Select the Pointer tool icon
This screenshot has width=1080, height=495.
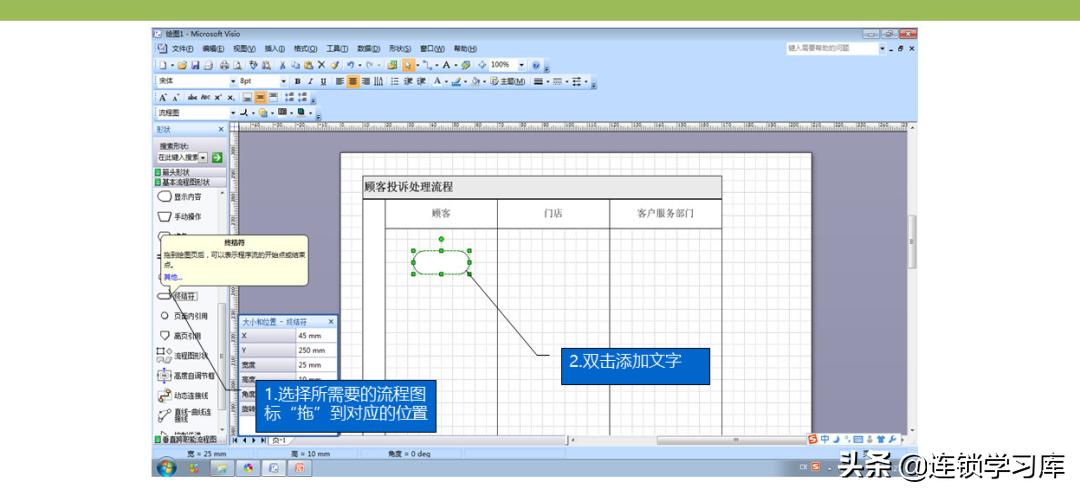(x=408, y=65)
